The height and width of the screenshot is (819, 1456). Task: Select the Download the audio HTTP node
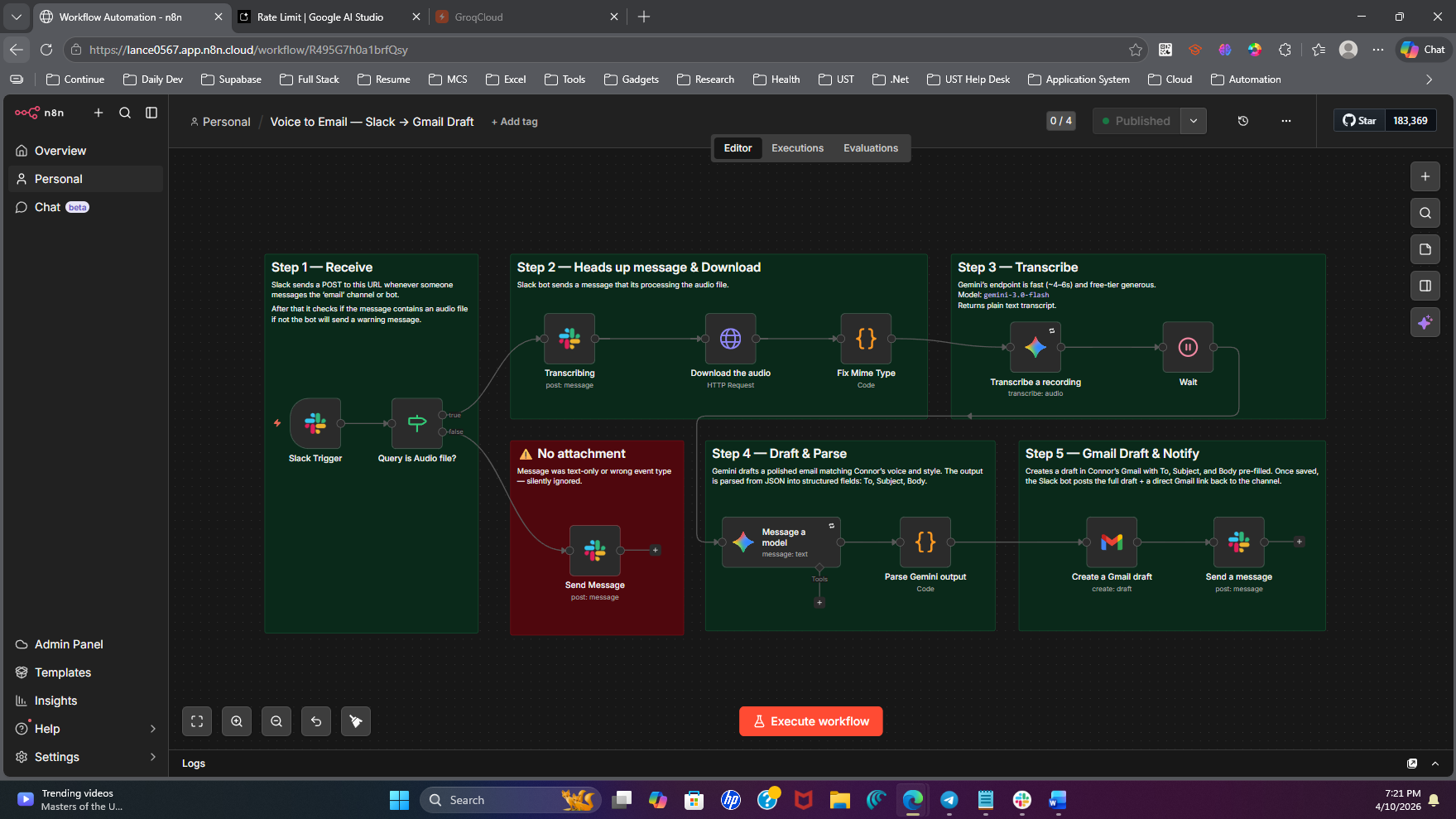pos(730,339)
